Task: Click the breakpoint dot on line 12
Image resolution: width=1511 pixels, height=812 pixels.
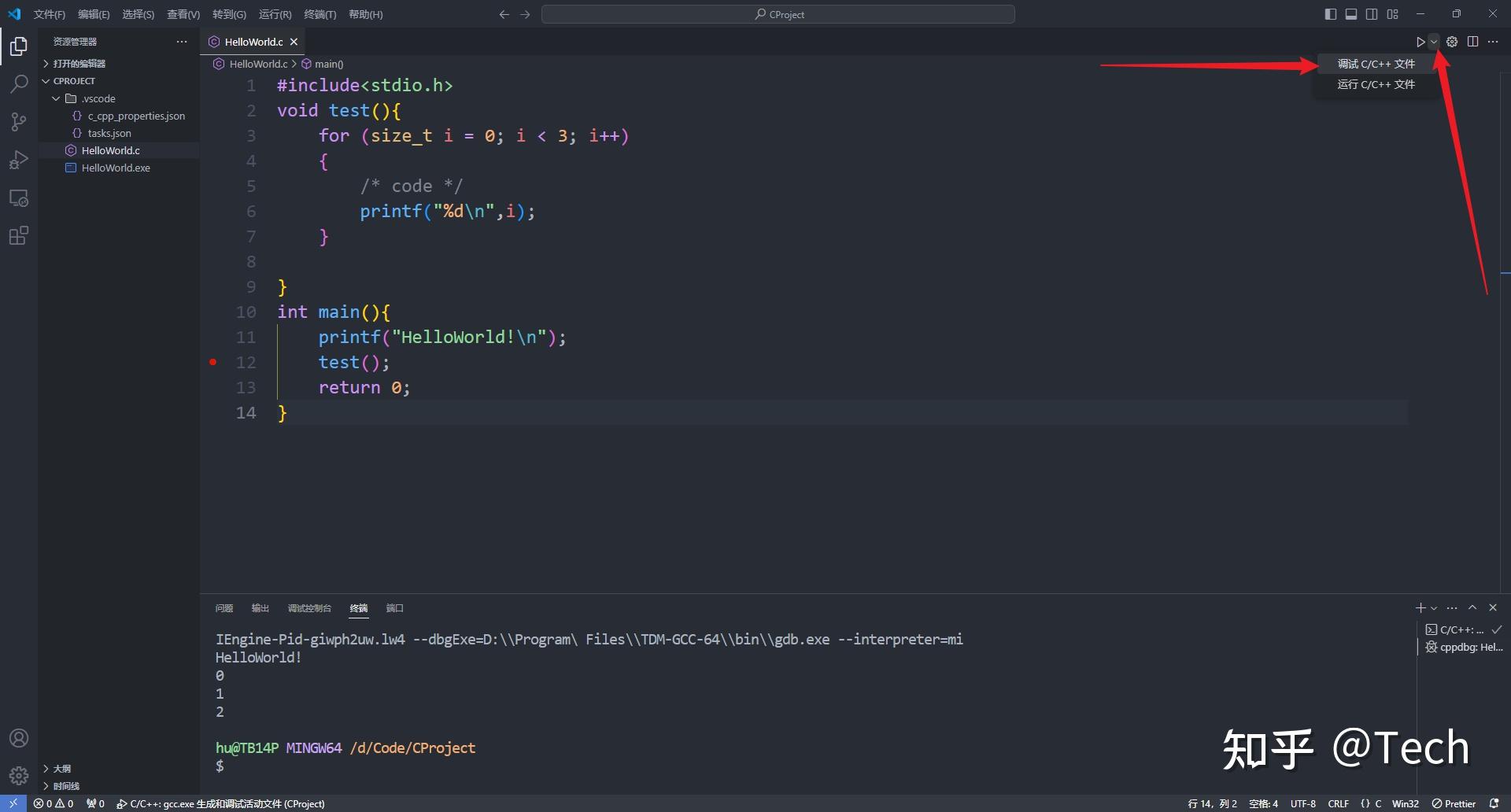Action: (x=212, y=362)
